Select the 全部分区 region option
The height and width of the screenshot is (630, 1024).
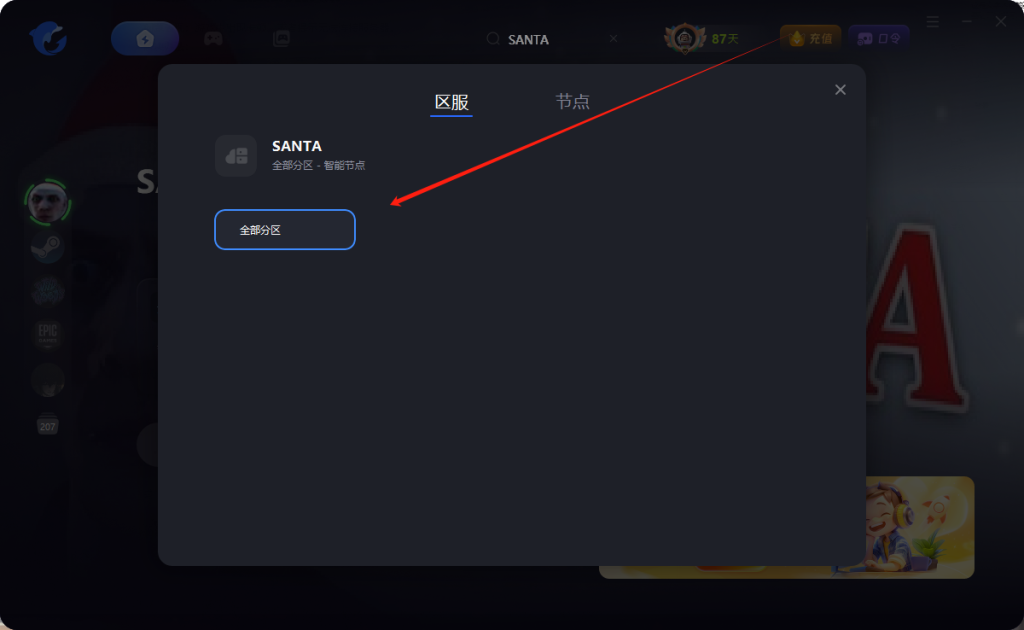pyautogui.click(x=285, y=230)
